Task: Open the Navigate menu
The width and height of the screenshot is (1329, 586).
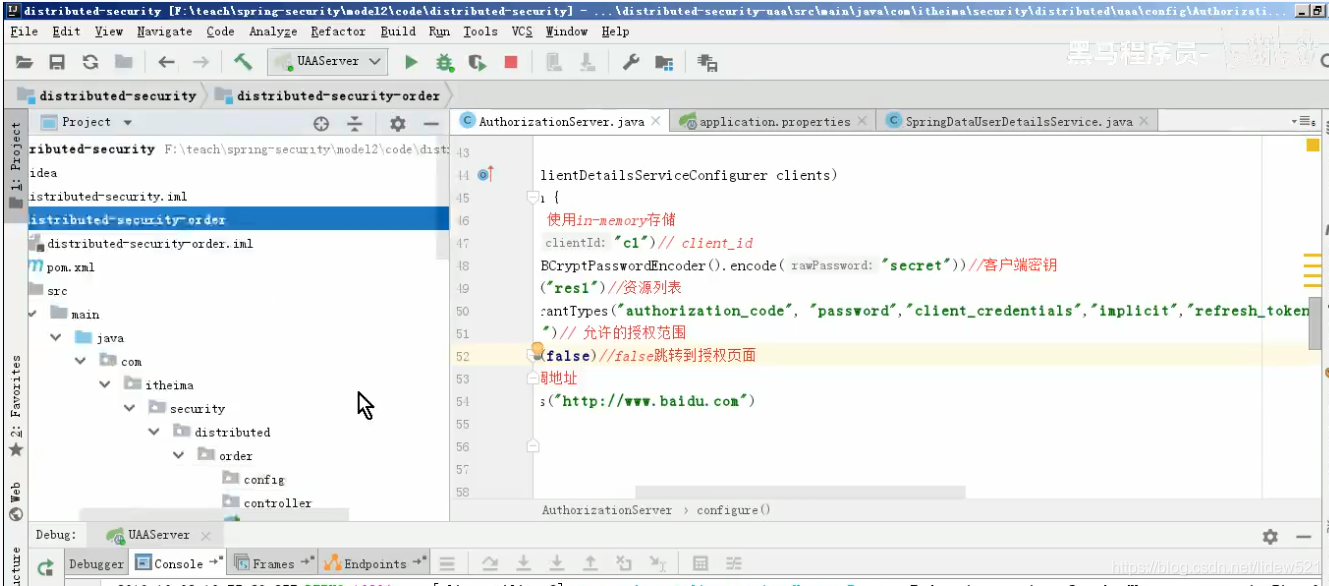Action: [x=164, y=31]
